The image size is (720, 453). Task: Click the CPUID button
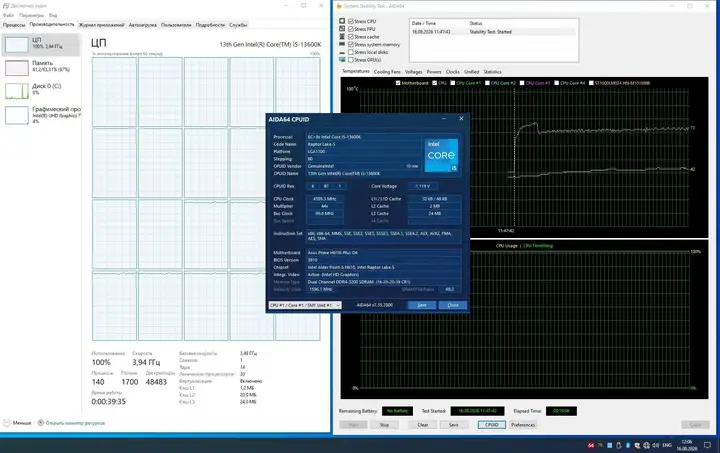pos(492,425)
